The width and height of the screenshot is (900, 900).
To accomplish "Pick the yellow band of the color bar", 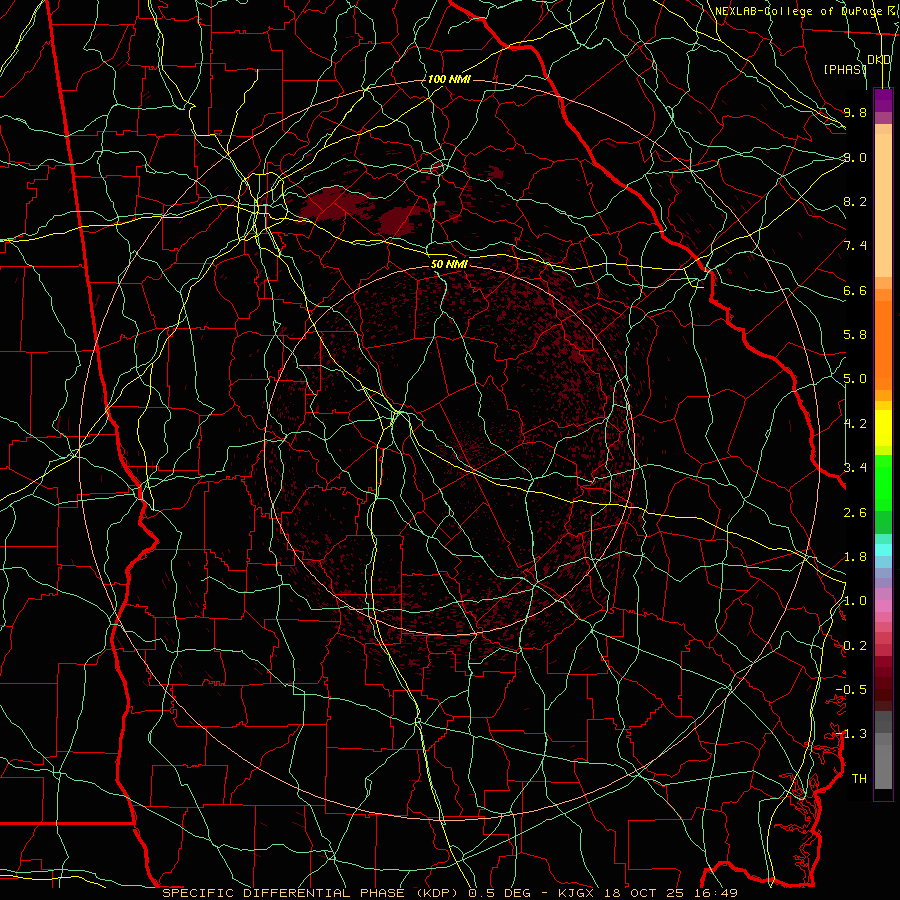I will tap(883, 428).
